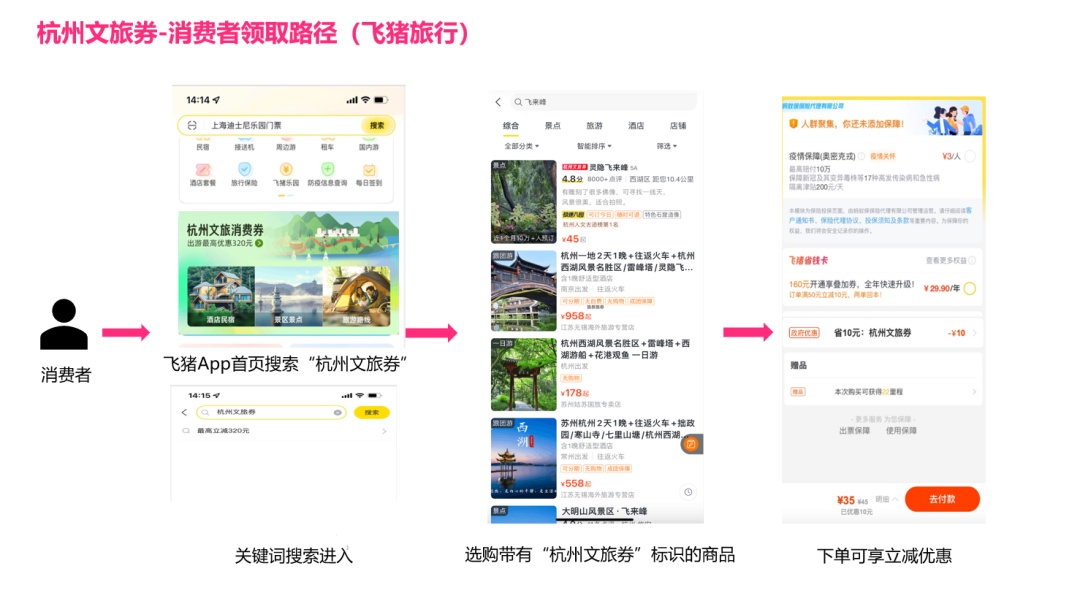Tap the ¥958 price on the 杭州一地 listing
Viewport: 1080px width, 601px height.
click(576, 316)
